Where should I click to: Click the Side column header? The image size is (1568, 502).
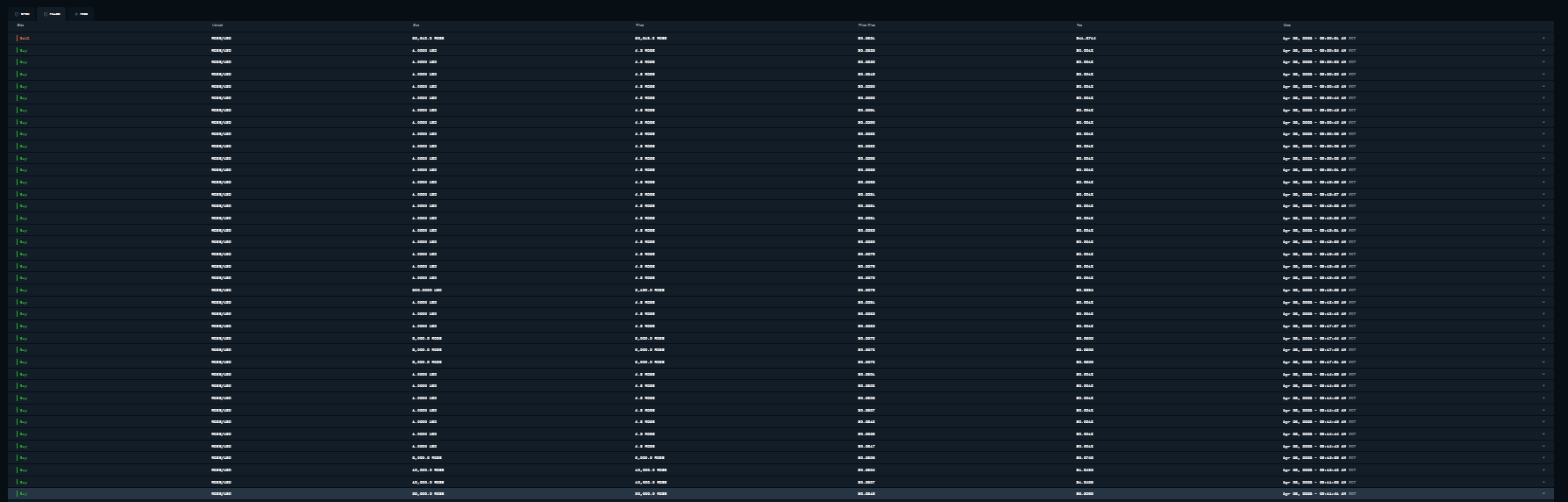pos(21,25)
